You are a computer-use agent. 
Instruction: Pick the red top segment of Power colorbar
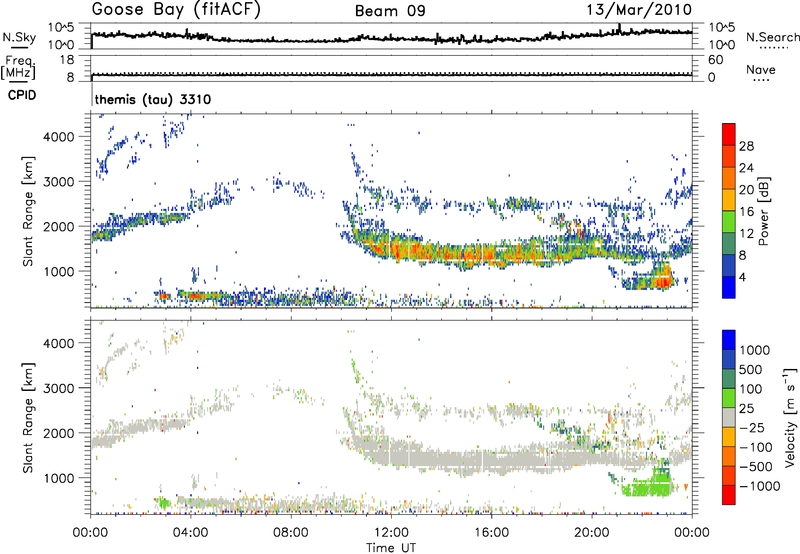(x=729, y=135)
